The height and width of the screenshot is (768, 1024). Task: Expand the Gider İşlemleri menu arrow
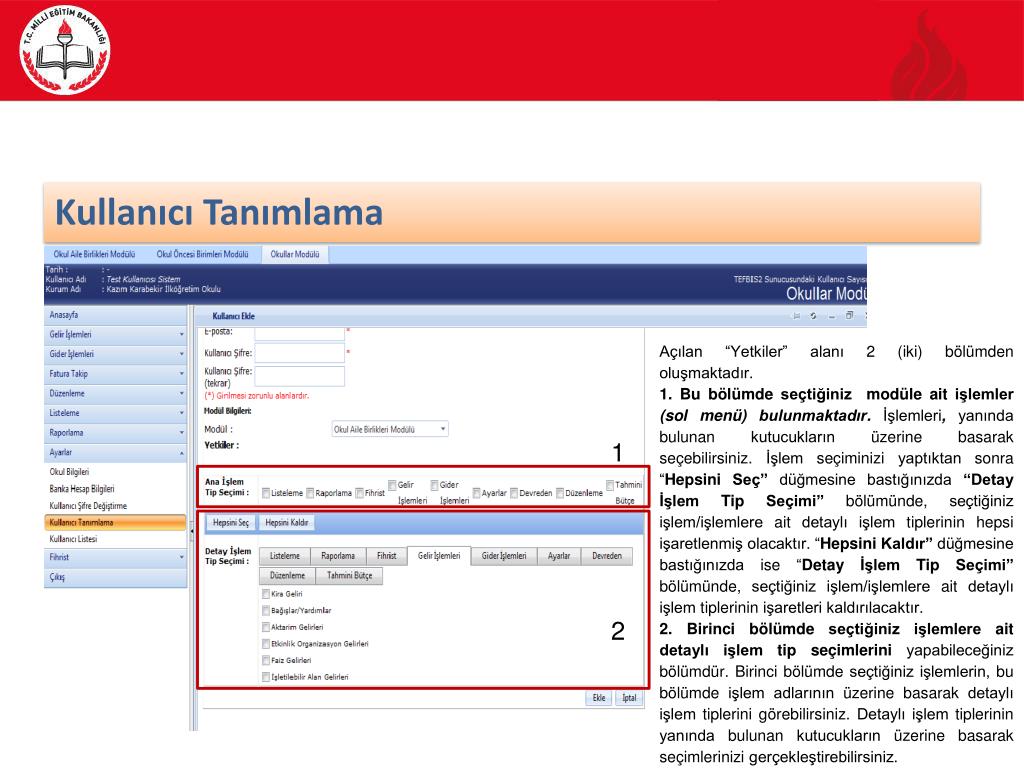pos(182,355)
